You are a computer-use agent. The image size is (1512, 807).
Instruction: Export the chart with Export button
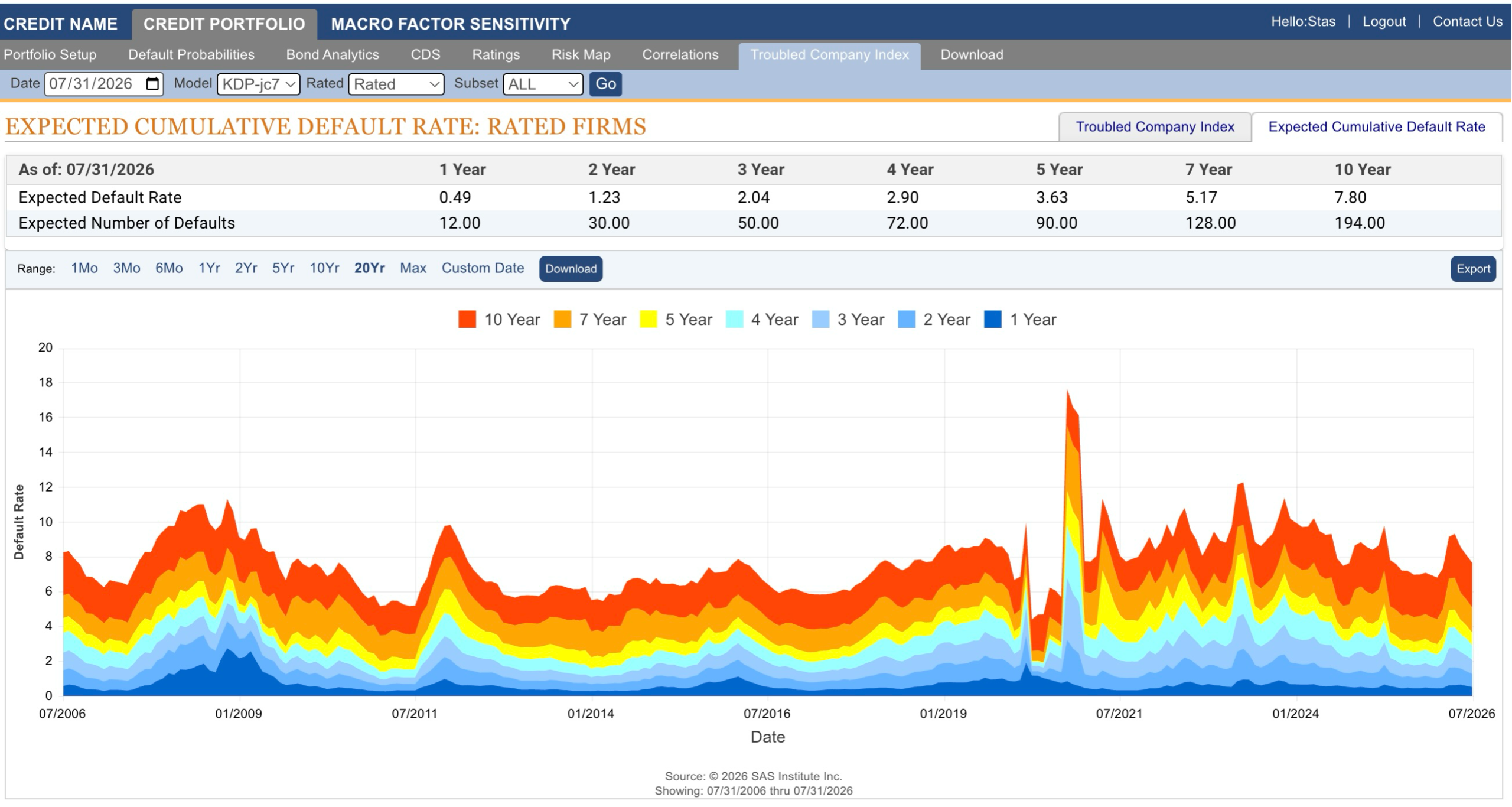[x=1473, y=269]
